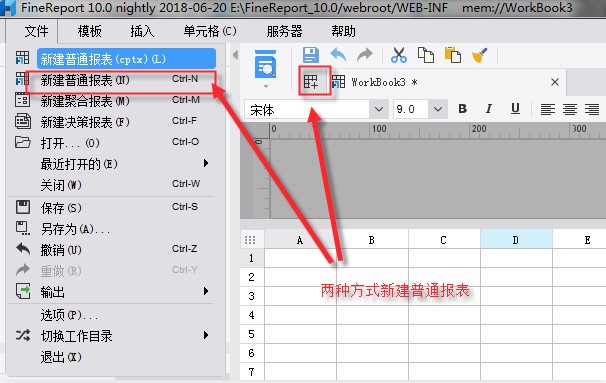This screenshot has height=383, width=606.
Task: Choose 选项(P)... in file menu
Action: (x=114, y=315)
